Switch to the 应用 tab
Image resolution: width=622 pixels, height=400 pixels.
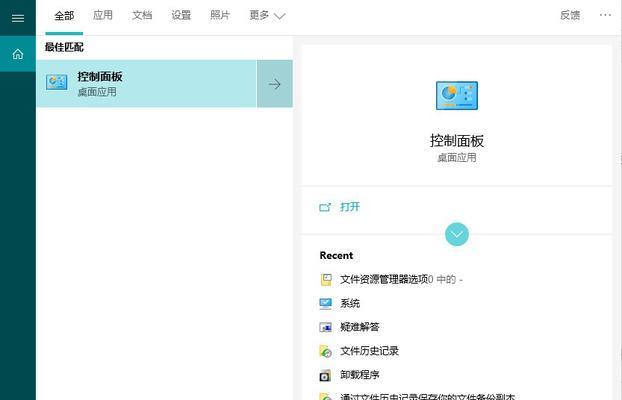pos(103,15)
